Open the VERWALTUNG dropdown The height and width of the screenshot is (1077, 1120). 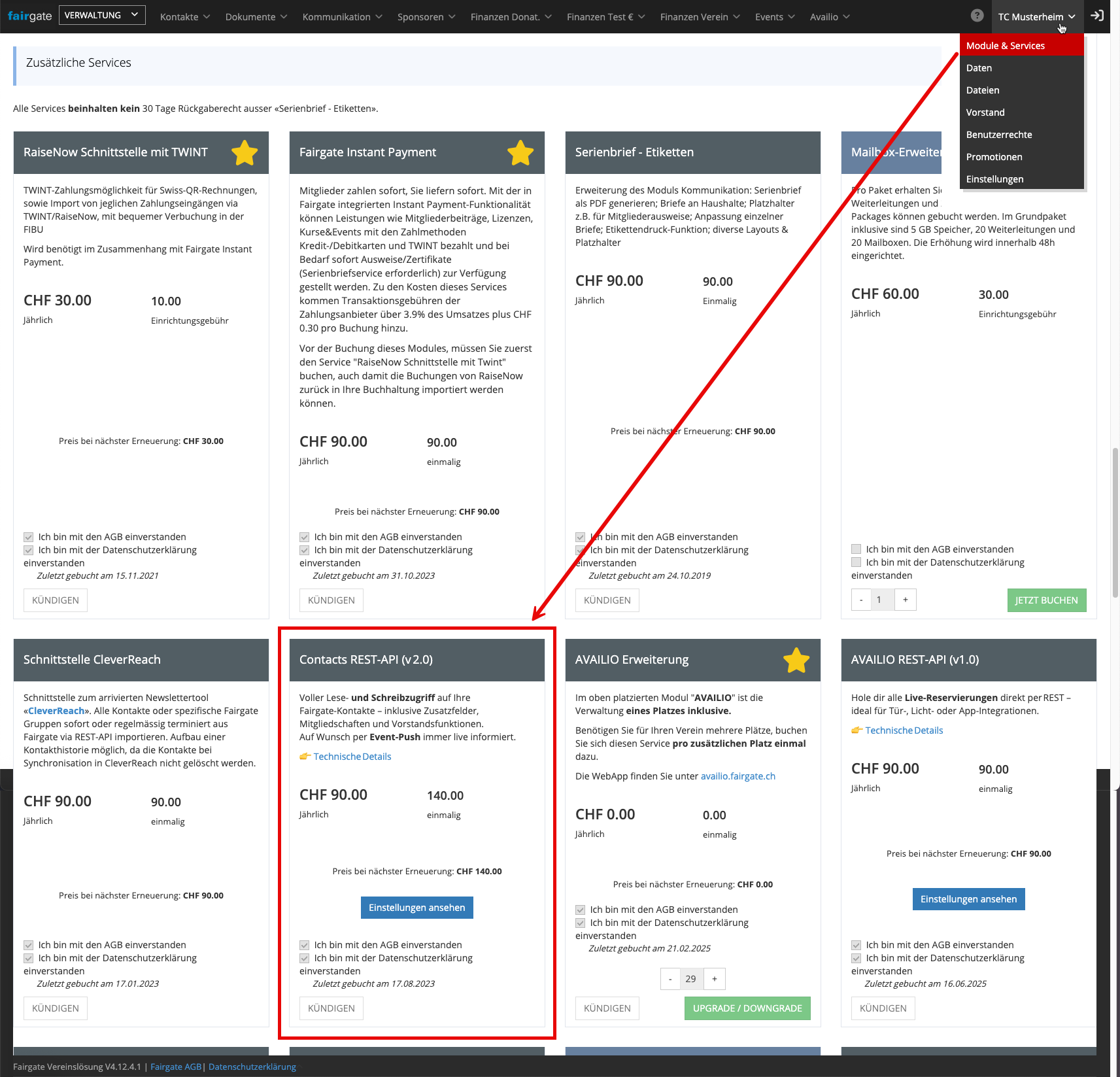tap(102, 15)
